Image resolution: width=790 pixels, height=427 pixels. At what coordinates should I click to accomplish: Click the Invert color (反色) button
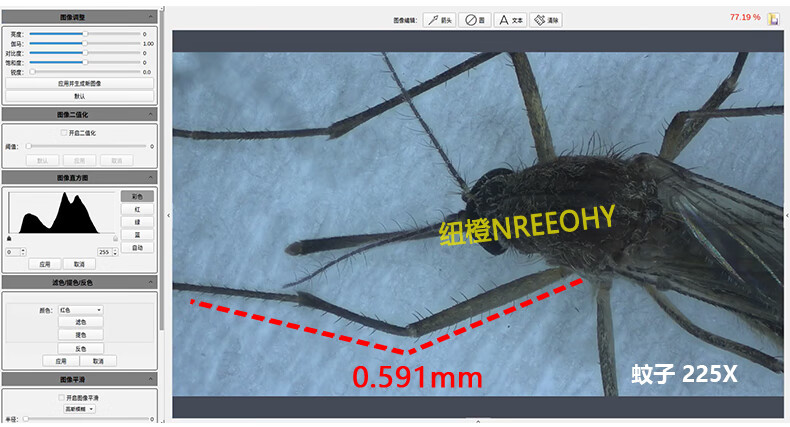(81, 348)
